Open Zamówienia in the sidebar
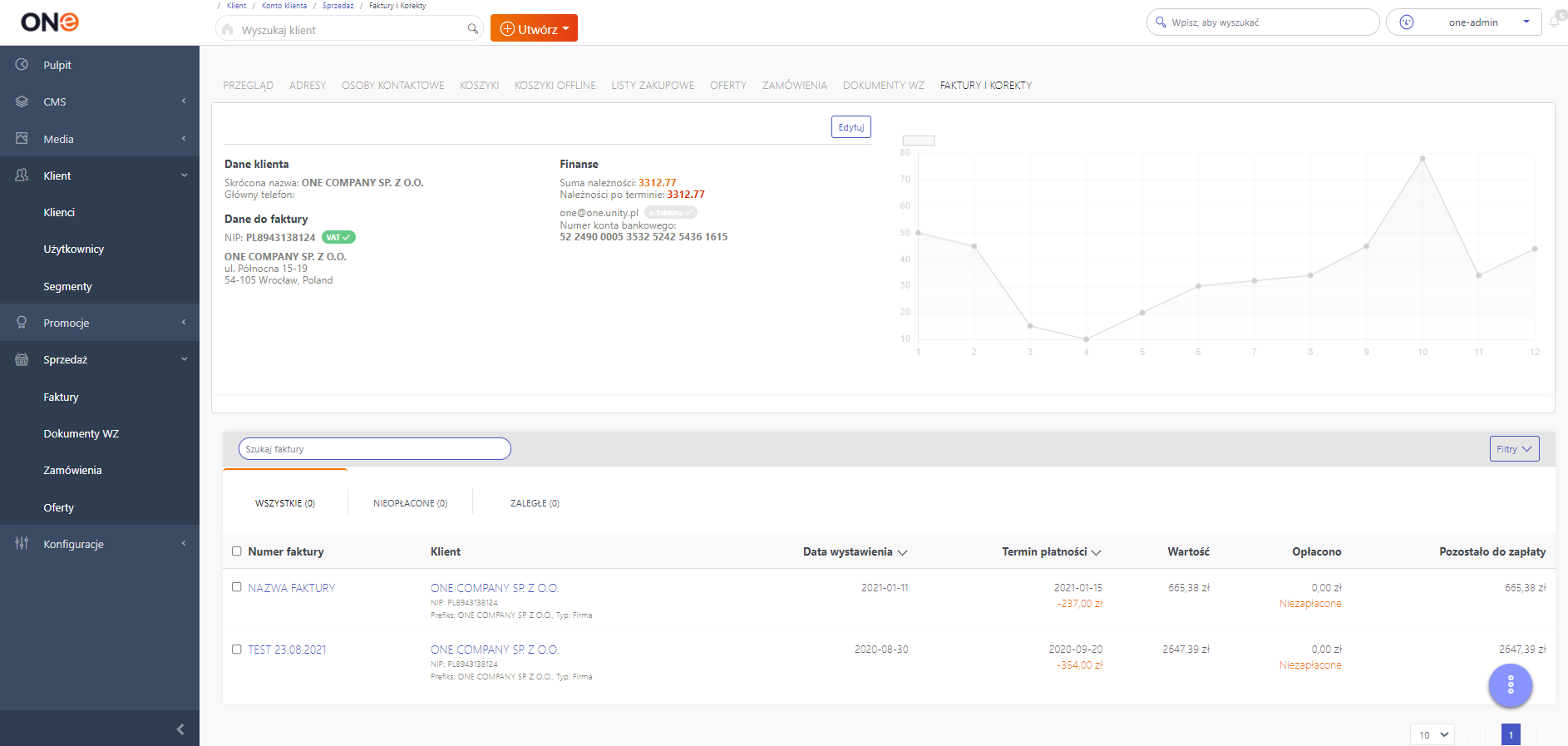The image size is (1568, 746). (x=73, y=470)
